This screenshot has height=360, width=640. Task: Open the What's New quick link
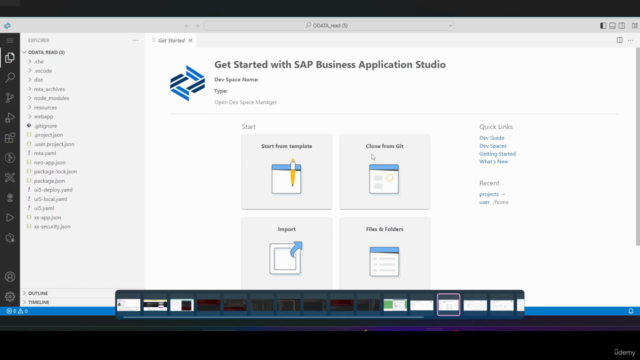tap(493, 162)
